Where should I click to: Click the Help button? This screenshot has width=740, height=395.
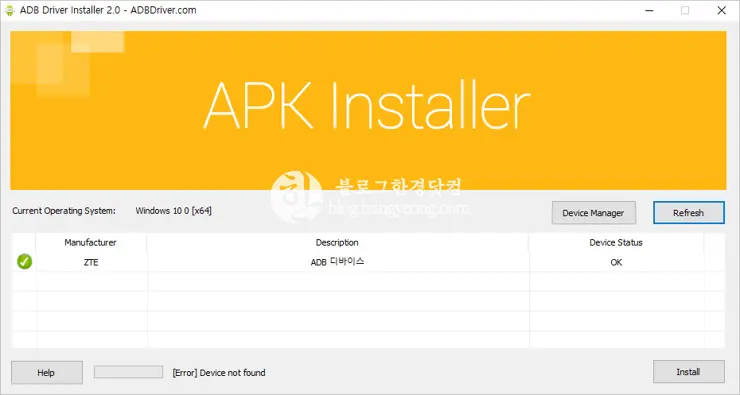tap(47, 373)
